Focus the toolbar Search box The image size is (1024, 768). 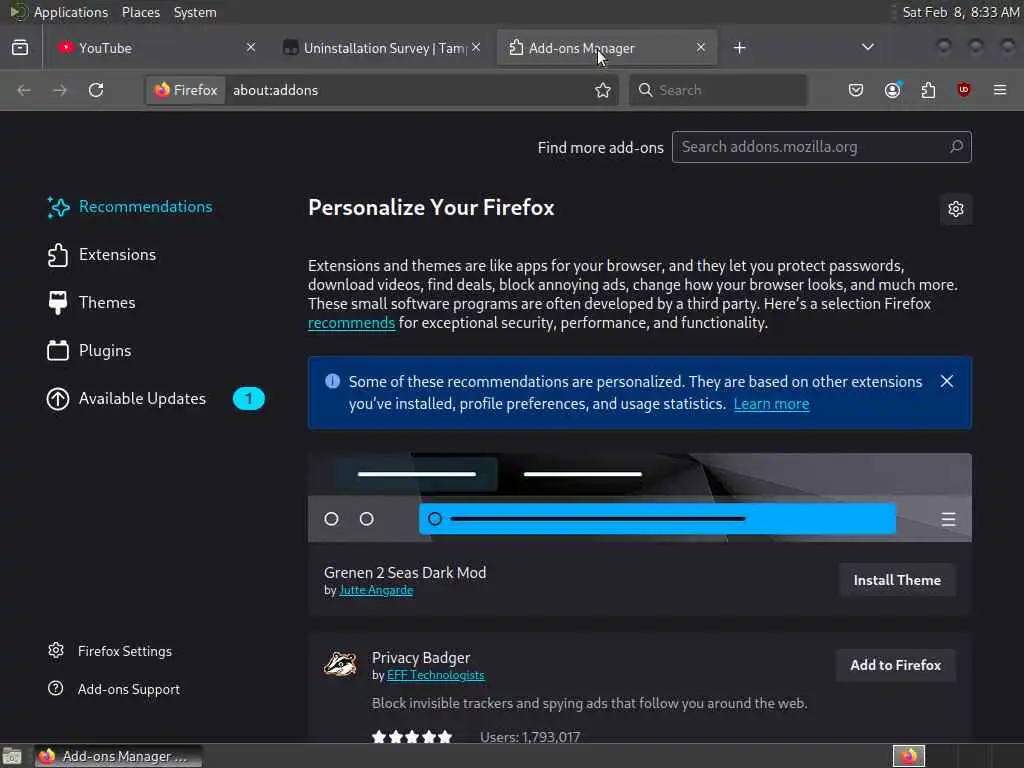click(x=718, y=90)
